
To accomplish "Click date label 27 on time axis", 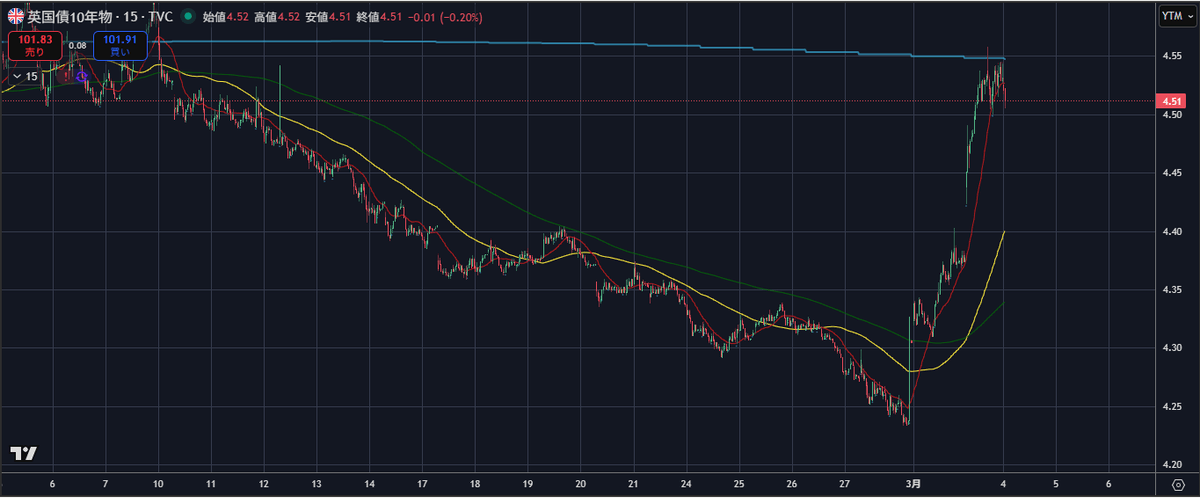I will (845, 483).
